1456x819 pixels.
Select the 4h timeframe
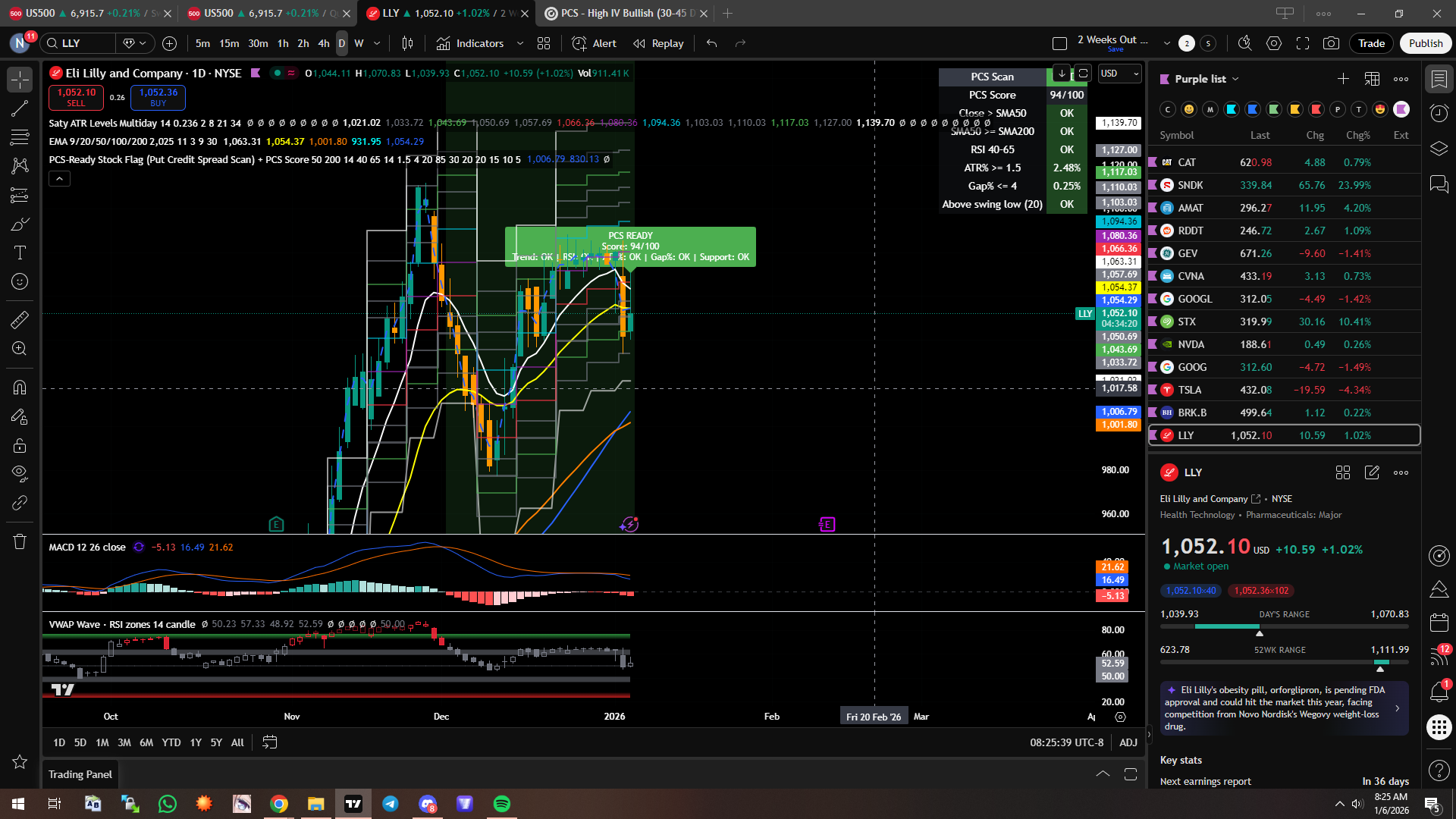tap(324, 43)
